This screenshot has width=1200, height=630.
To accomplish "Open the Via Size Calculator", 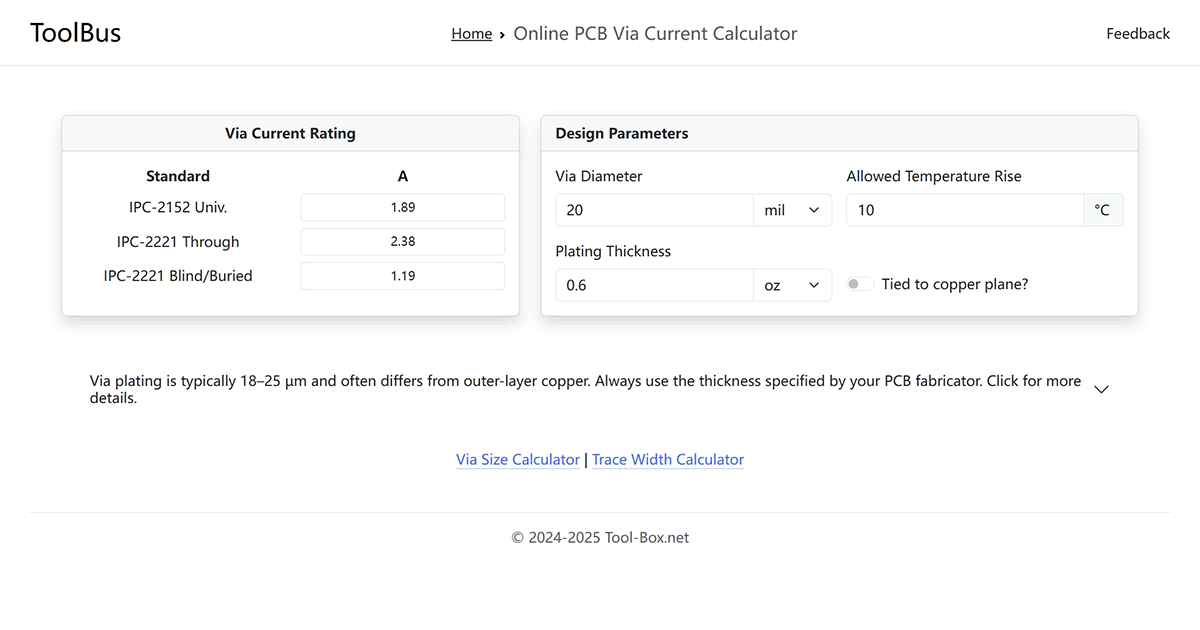I will click(x=517, y=459).
